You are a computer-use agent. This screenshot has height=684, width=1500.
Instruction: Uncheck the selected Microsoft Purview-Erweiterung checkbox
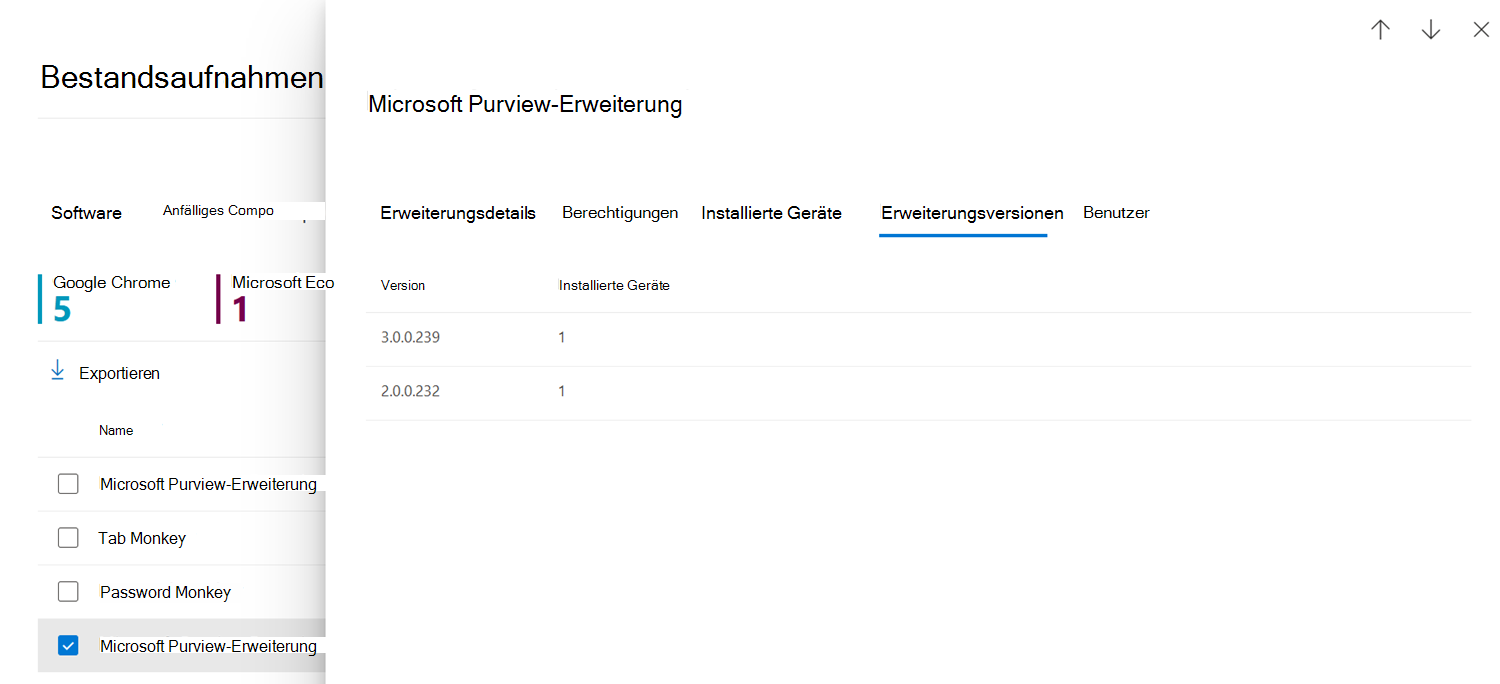68,646
